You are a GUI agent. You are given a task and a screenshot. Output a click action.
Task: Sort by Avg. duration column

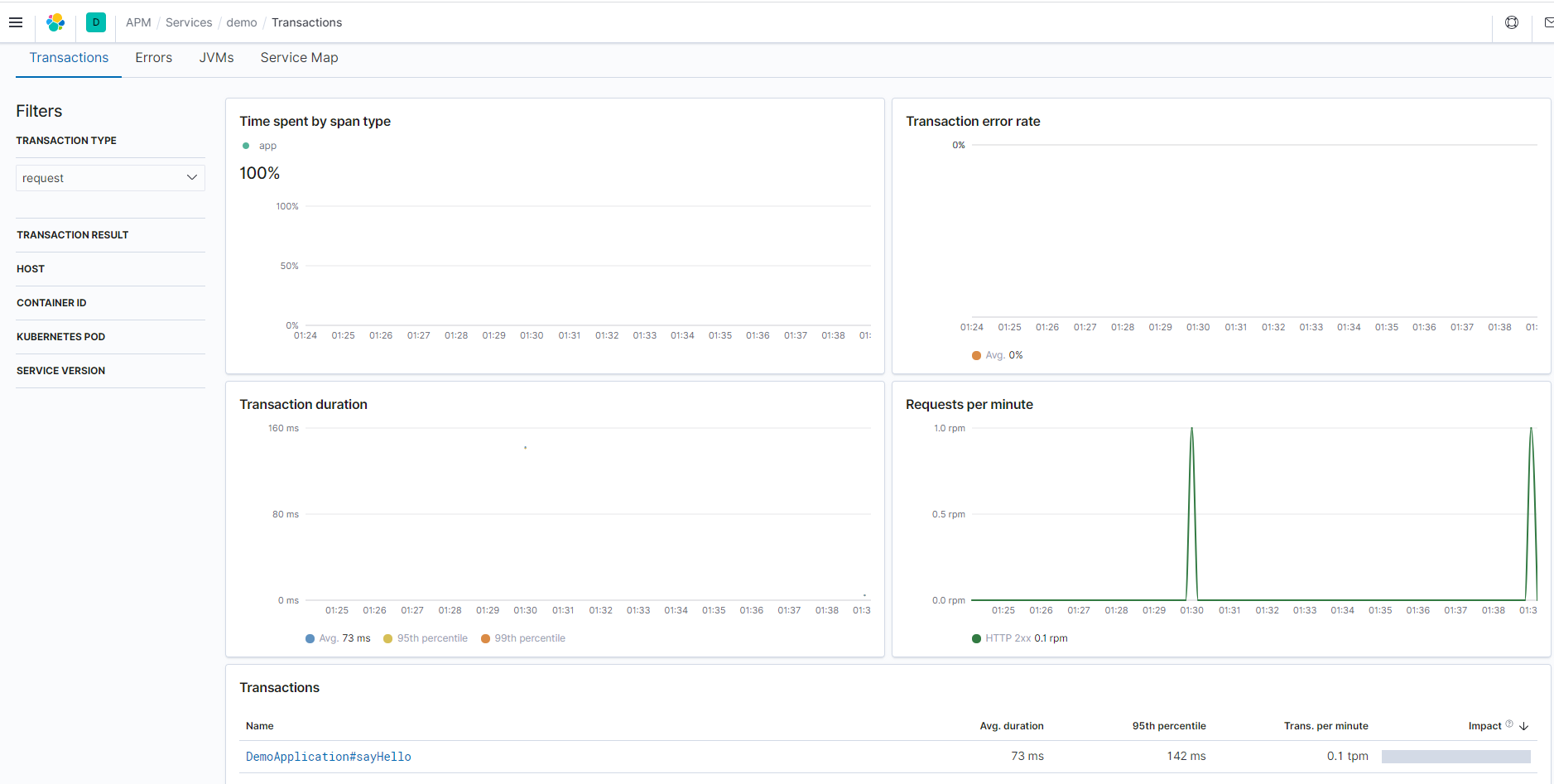coord(1012,726)
